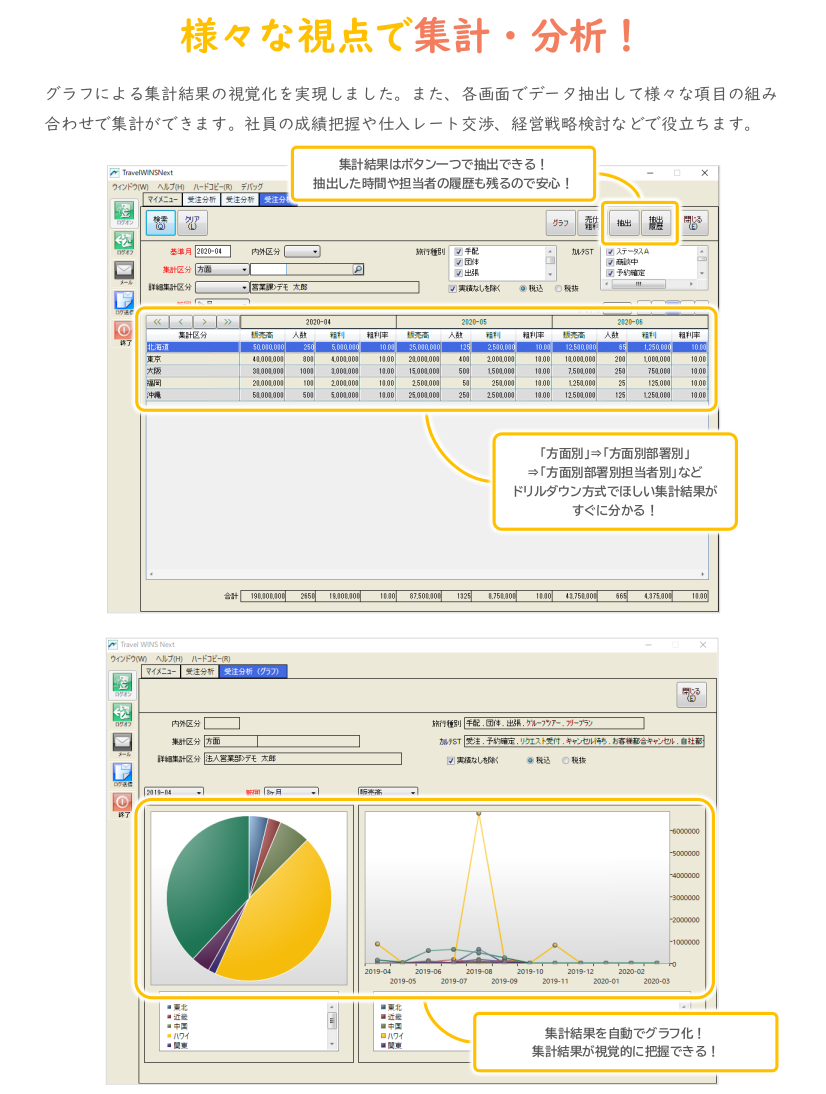This screenshot has height=1094, width=826.
Task: Toggle the 出張 checkbox in 旅行種別 list
Action: point(458,273)
